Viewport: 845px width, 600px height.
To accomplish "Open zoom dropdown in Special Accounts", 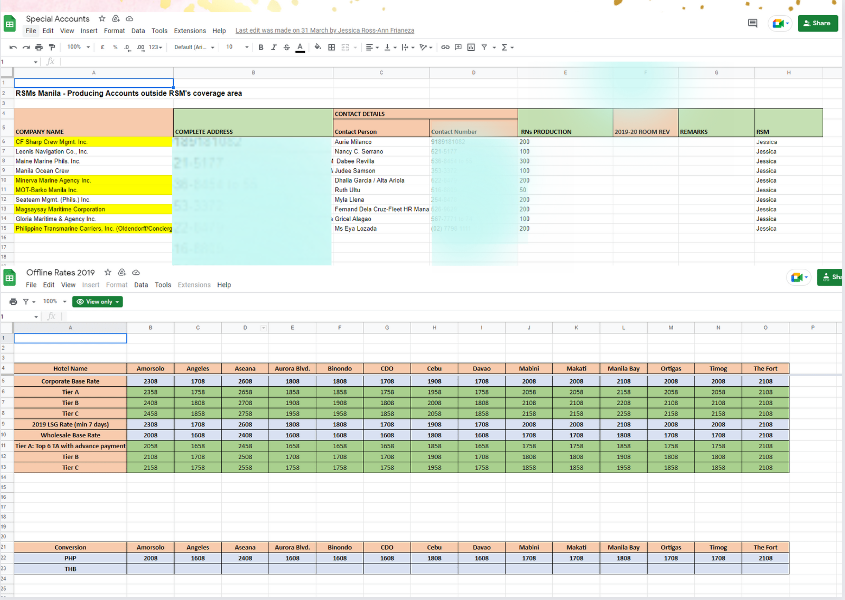I will click(78, 47).
